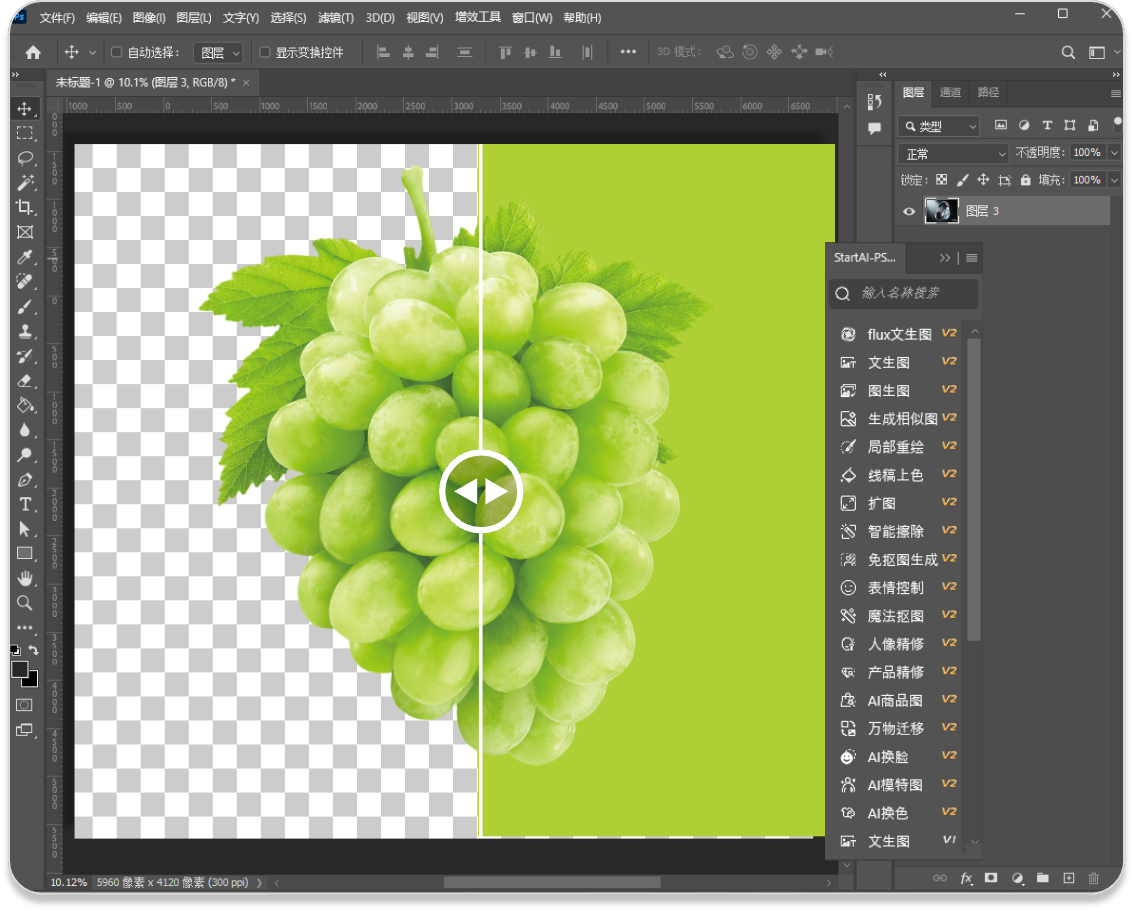Screen dimensions: 1133x910
Task: Select the Eyedropper tool
Action: coord(25,258)
